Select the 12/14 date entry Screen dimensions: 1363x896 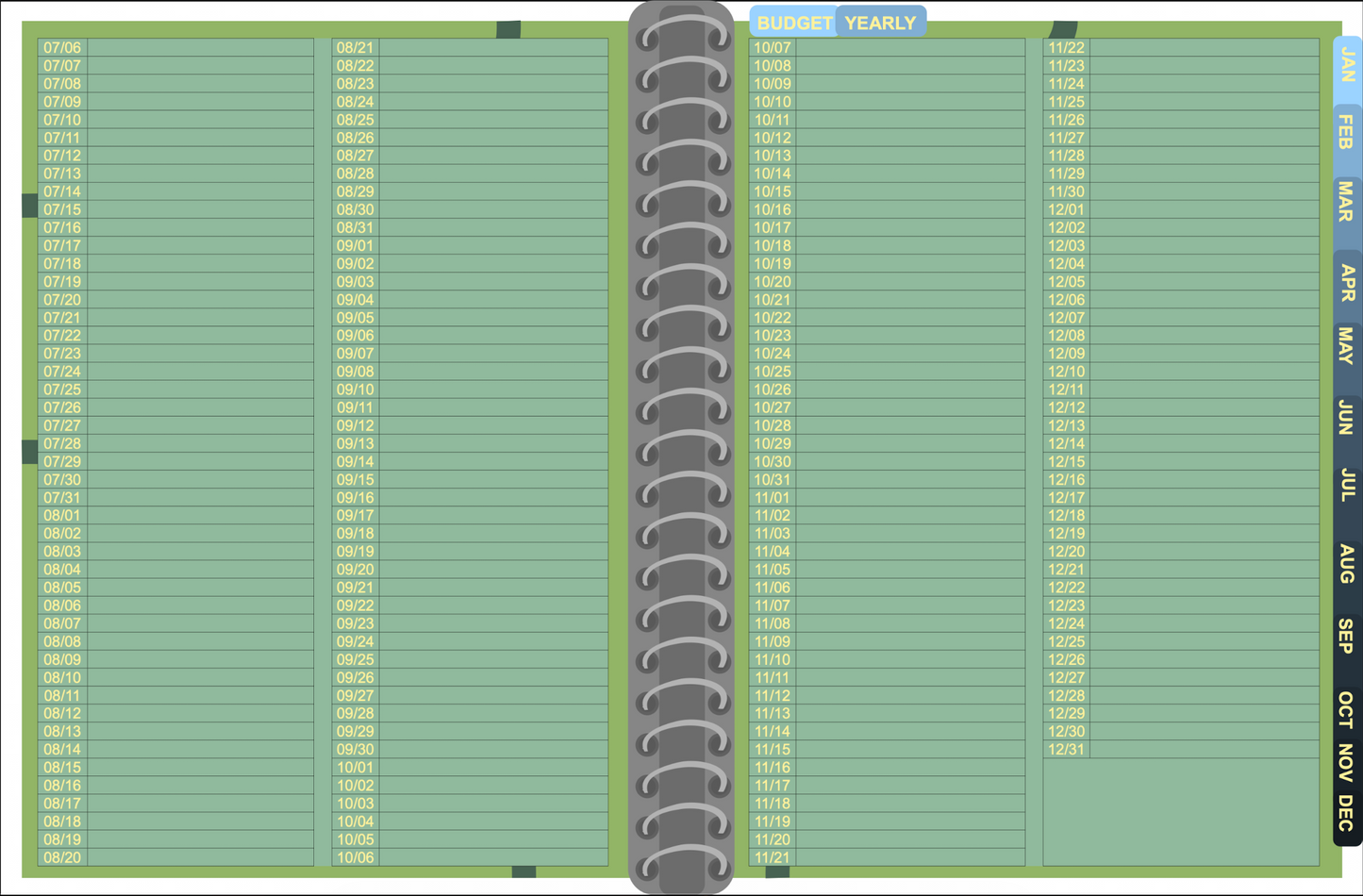[x=1067, y=443]
